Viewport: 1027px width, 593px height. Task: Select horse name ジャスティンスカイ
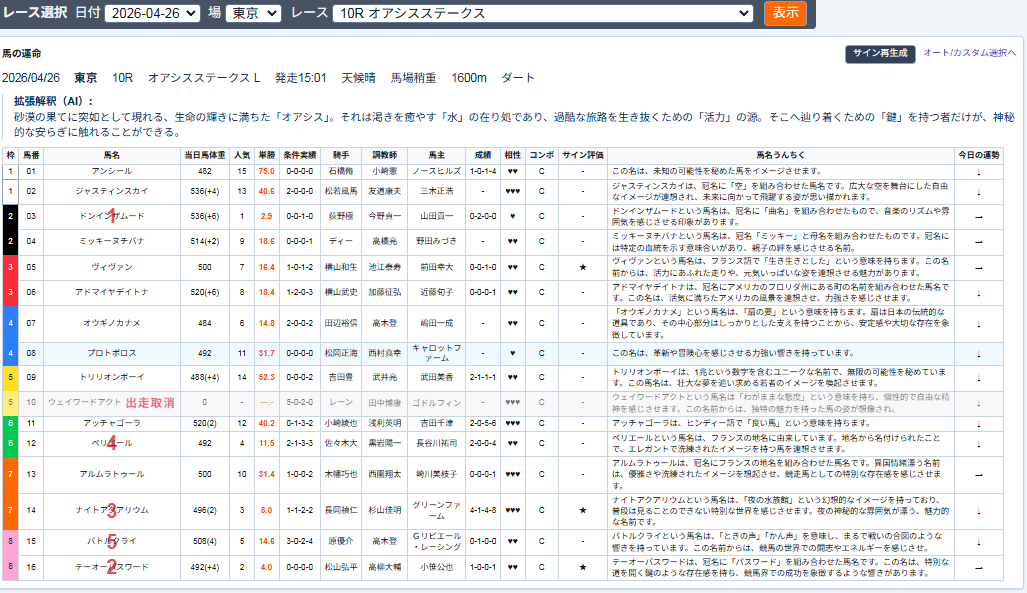112,191
